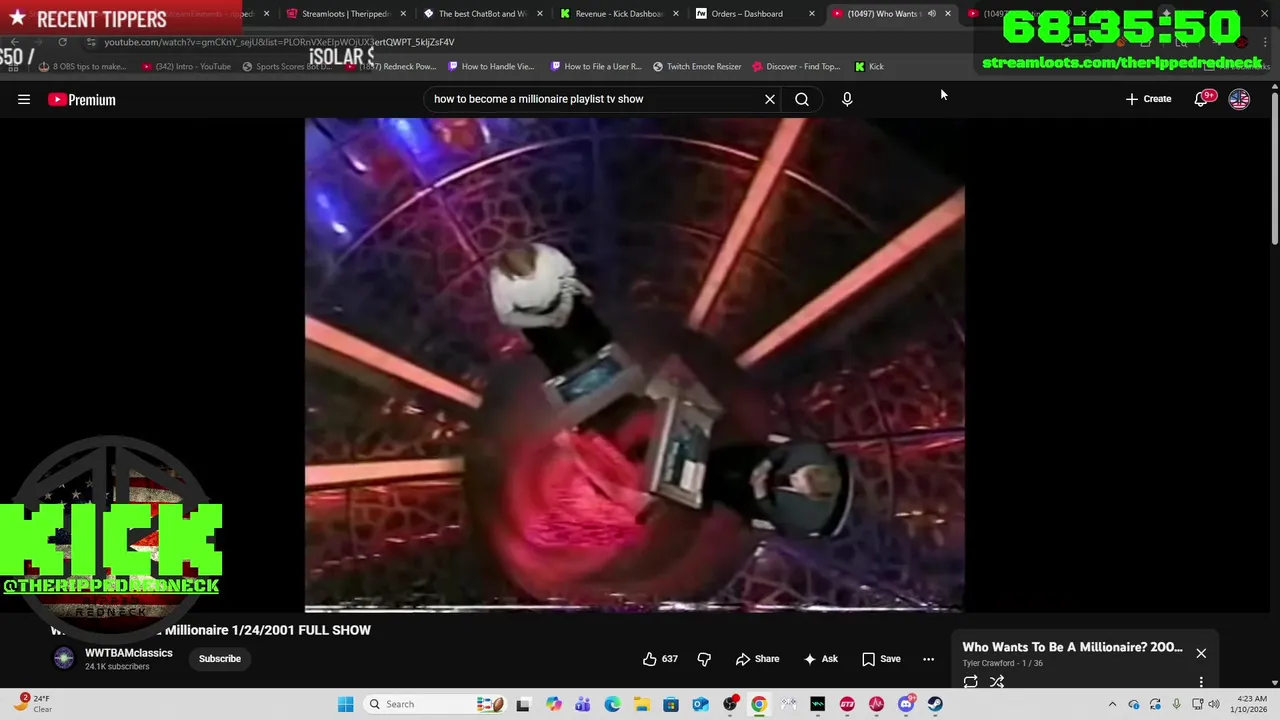Play or pause the video player
The image size is (1280, 720).
point(634,364)
